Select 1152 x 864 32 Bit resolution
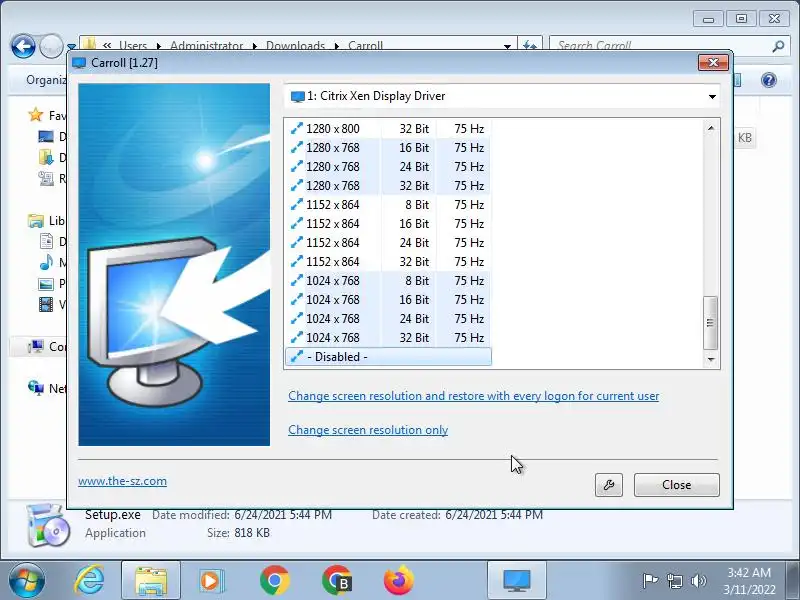The height and width of the screenshot is (600, 800). pyautogui.click(x=388, y=262)
